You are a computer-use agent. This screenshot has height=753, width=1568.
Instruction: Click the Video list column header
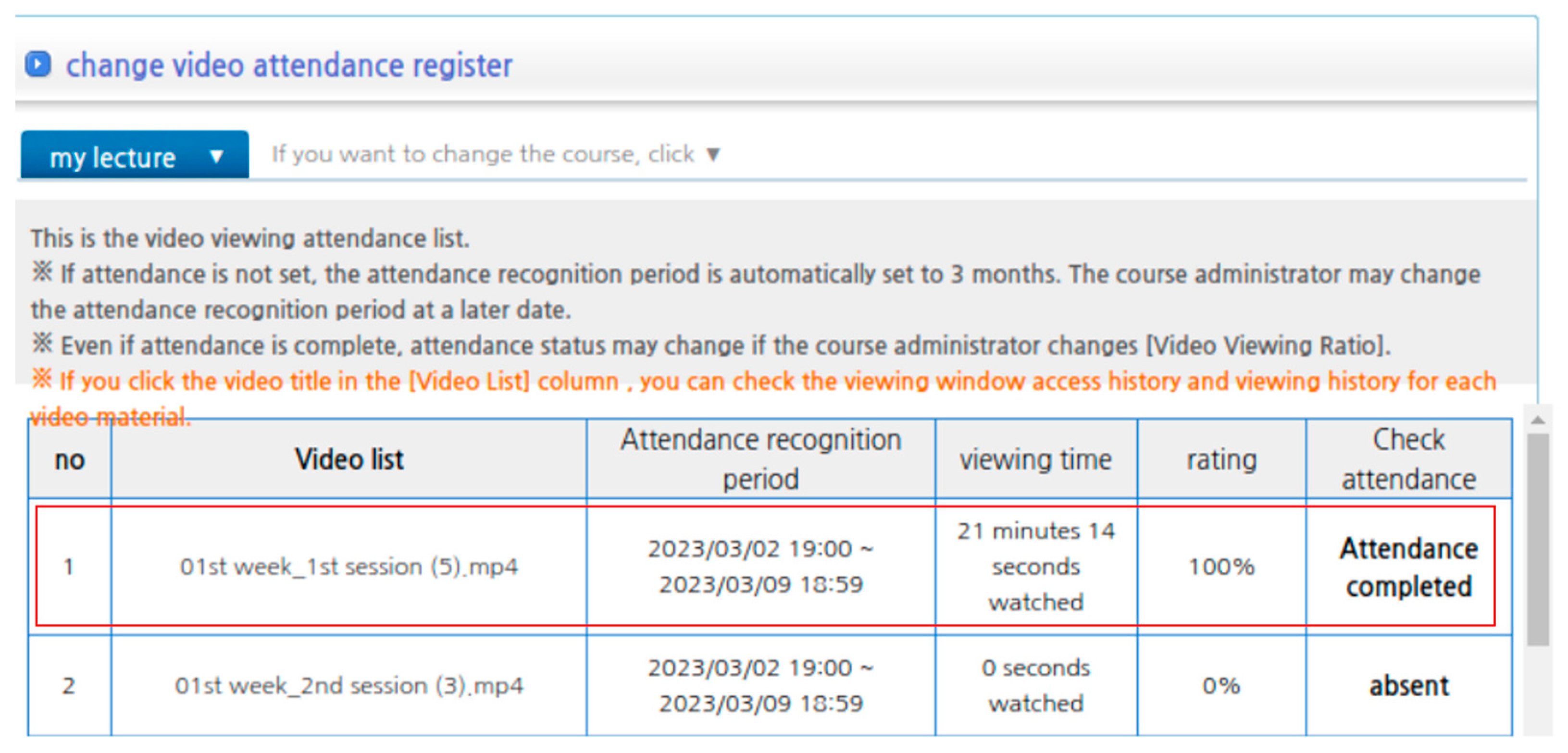349,459
